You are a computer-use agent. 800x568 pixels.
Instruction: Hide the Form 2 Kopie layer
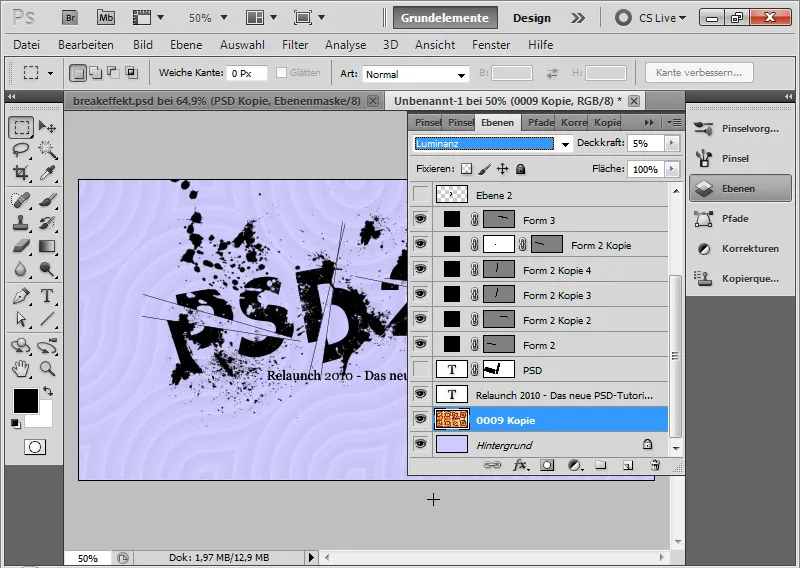(x=420, y=244)
